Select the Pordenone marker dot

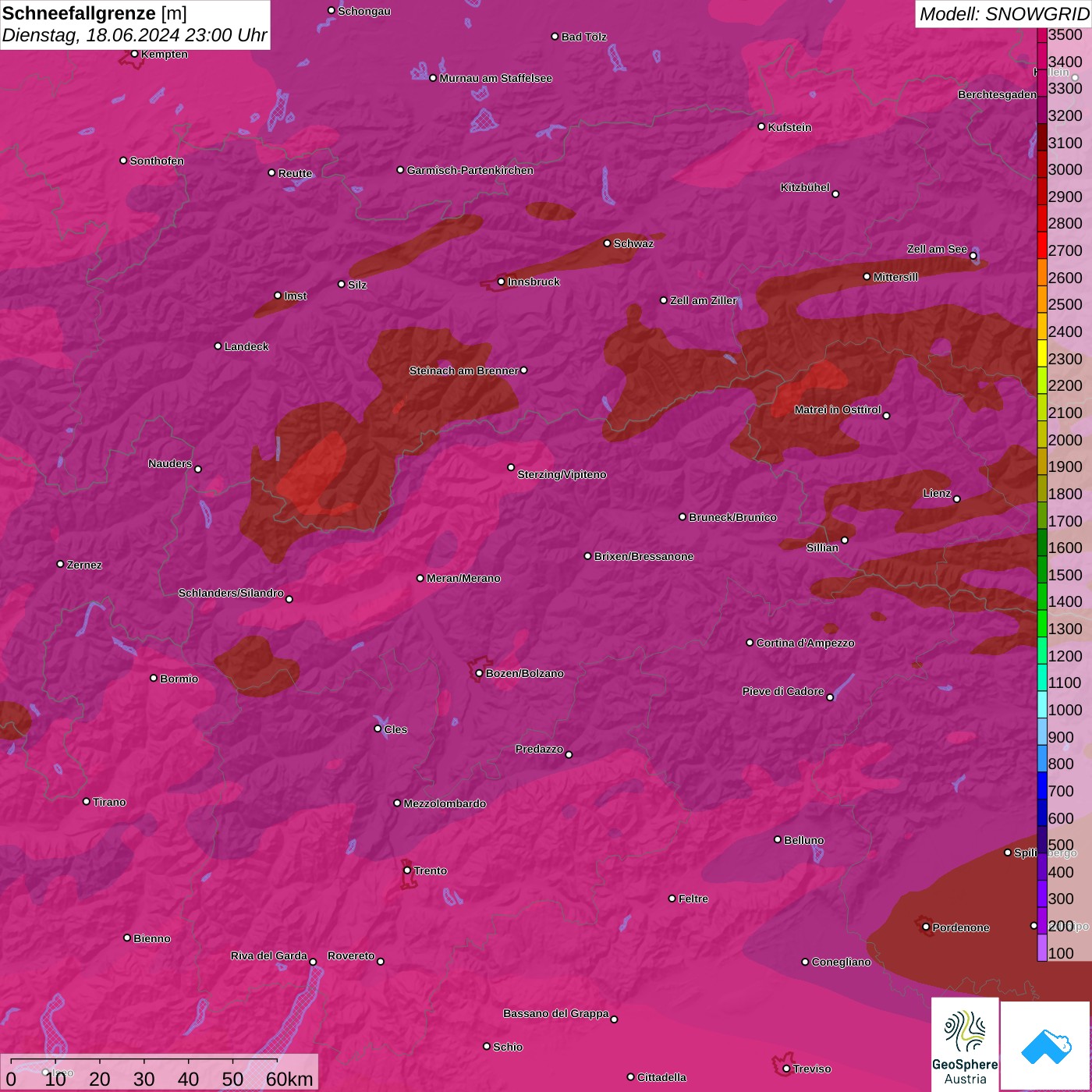[x=926, y=927]
